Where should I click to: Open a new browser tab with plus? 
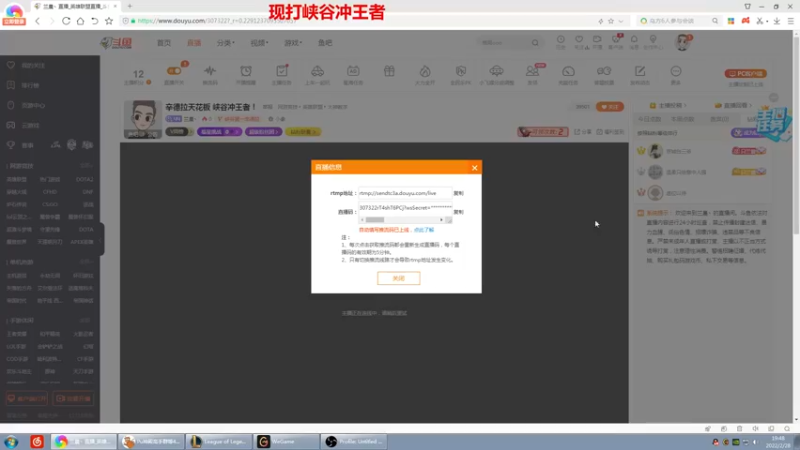pos(130,6)
